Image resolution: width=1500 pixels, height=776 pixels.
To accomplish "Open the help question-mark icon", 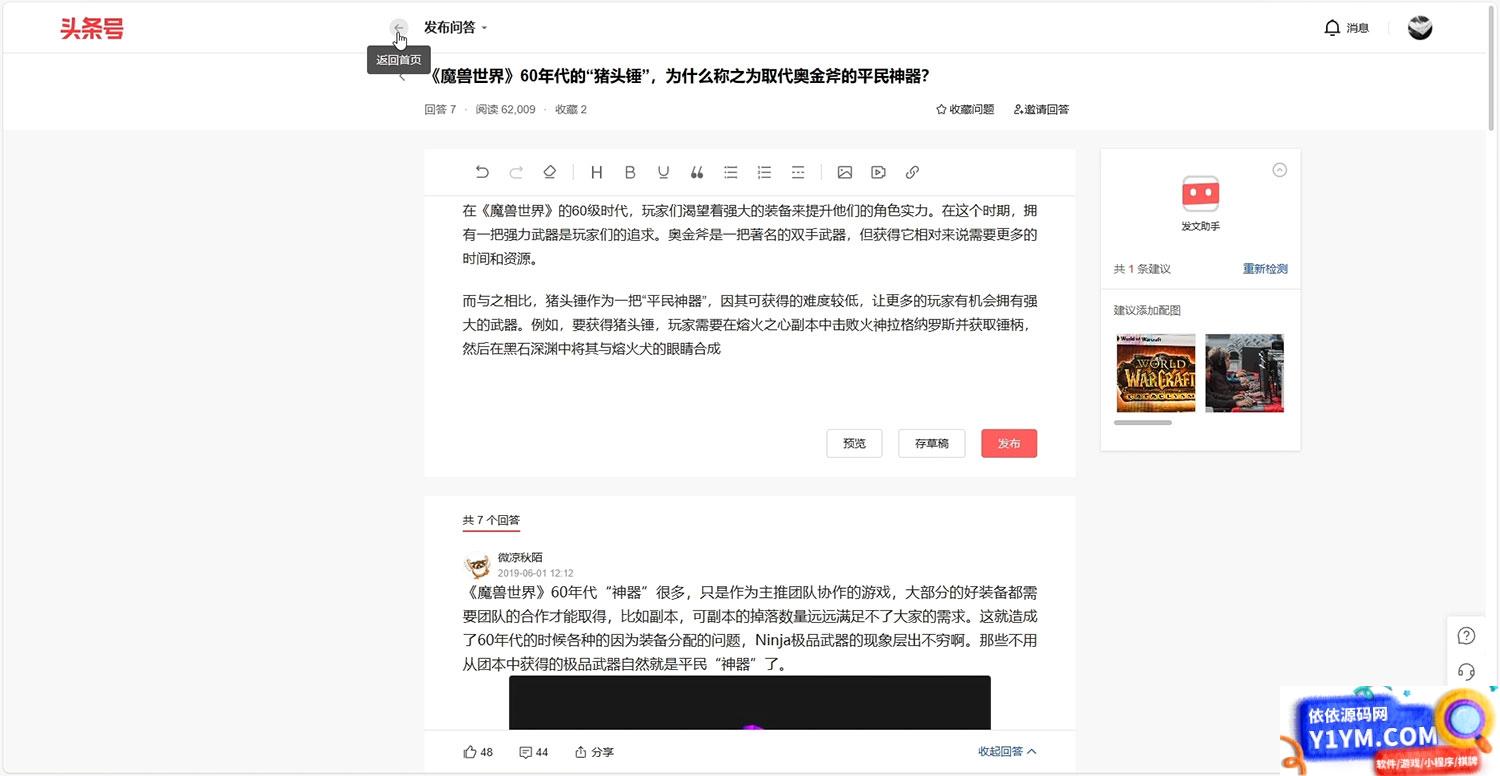I will pos(1467,636).
